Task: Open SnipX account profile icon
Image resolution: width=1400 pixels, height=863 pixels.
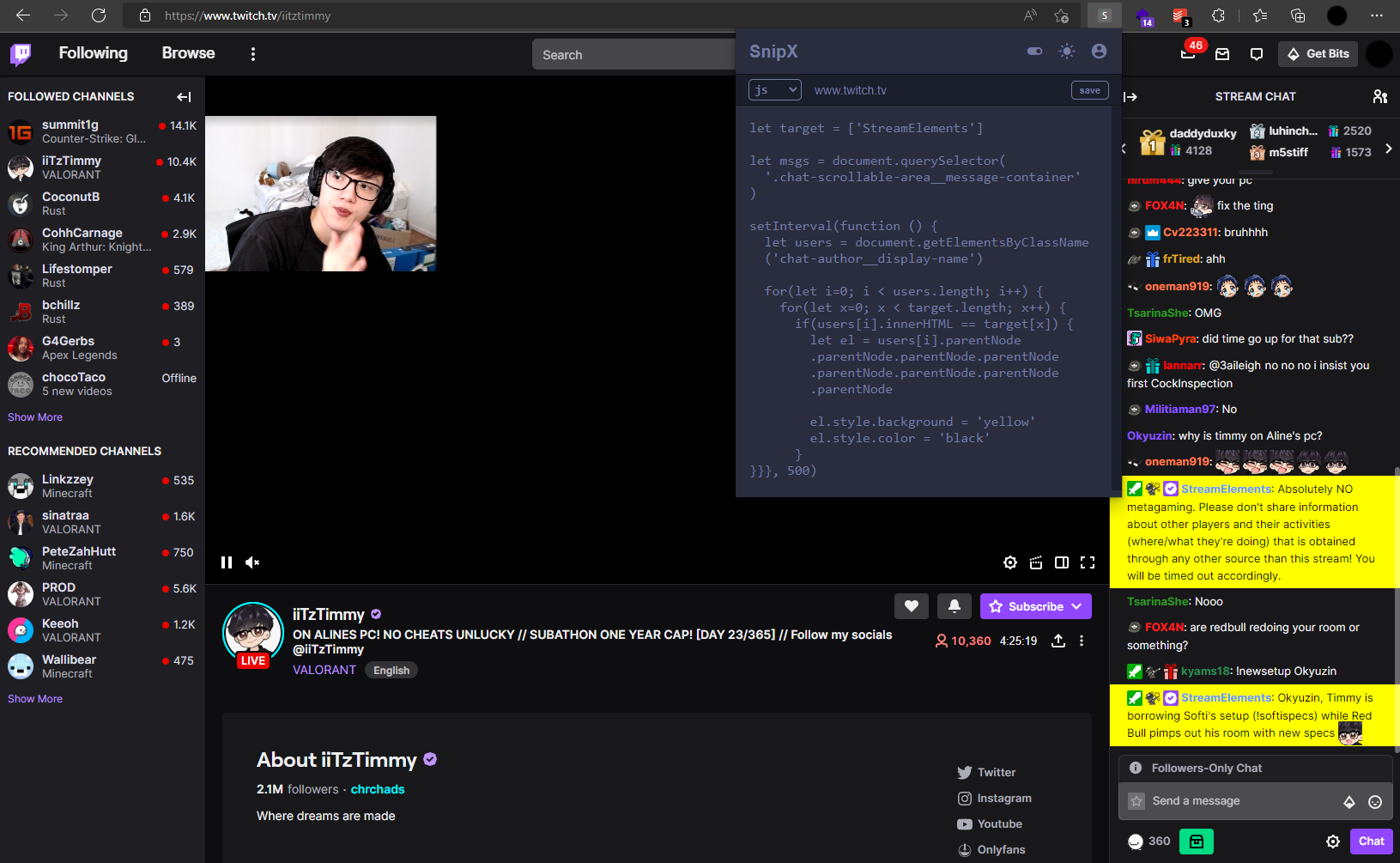Action: [1099, 52]
